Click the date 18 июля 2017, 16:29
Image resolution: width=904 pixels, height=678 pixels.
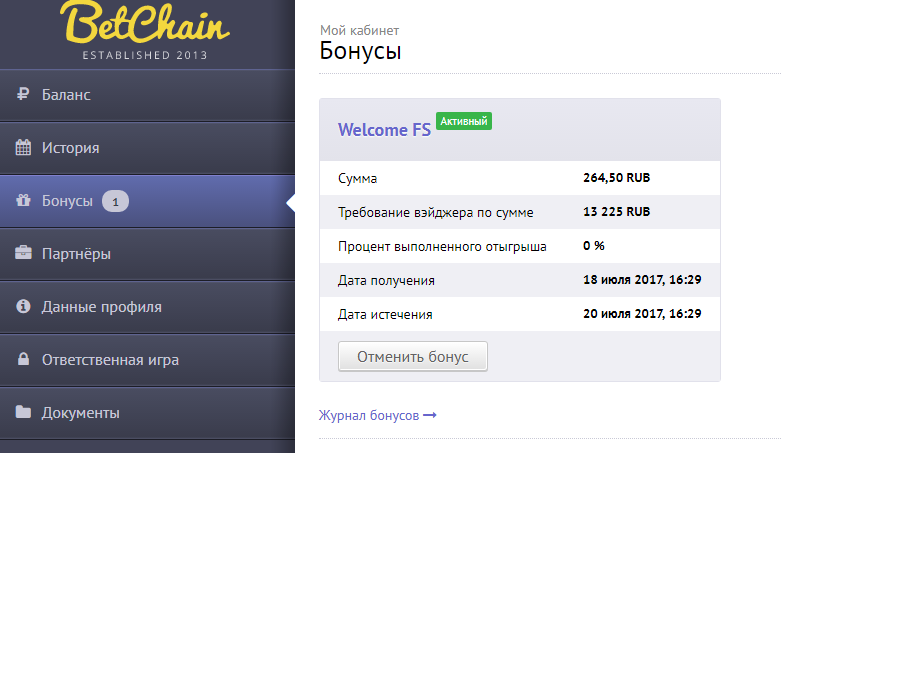pos(642,280)
